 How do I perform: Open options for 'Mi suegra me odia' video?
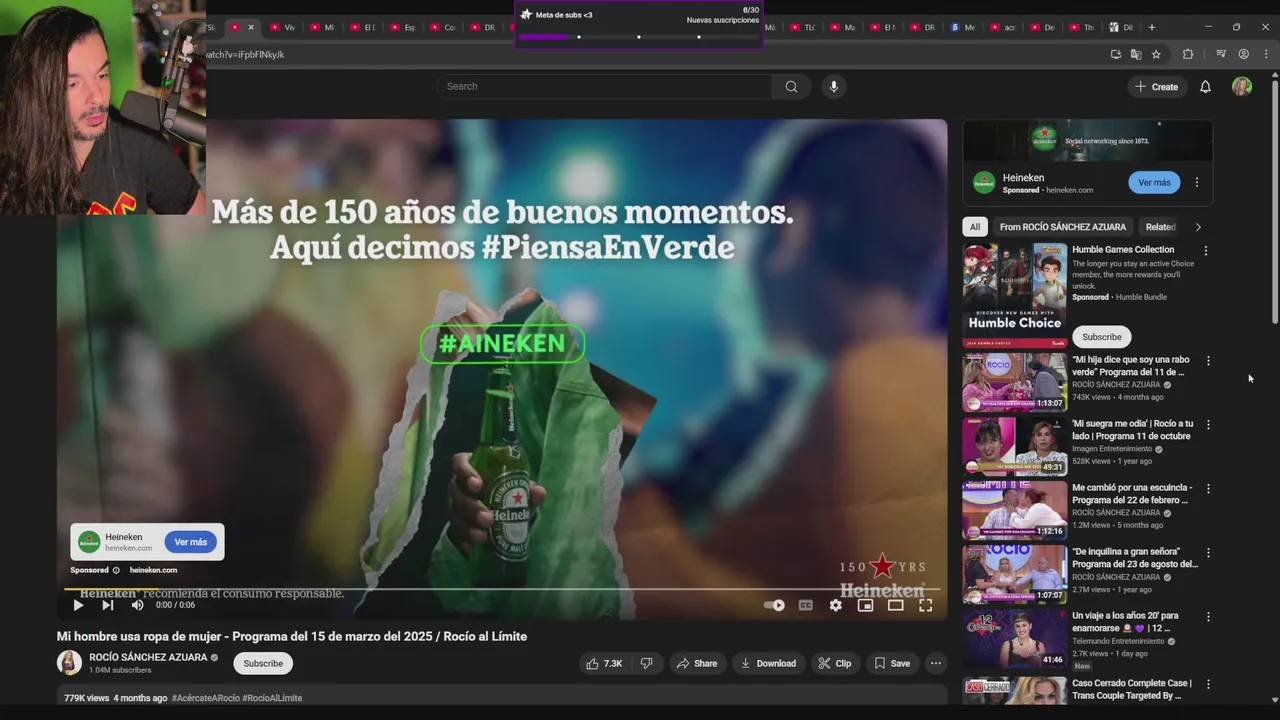1208,425
